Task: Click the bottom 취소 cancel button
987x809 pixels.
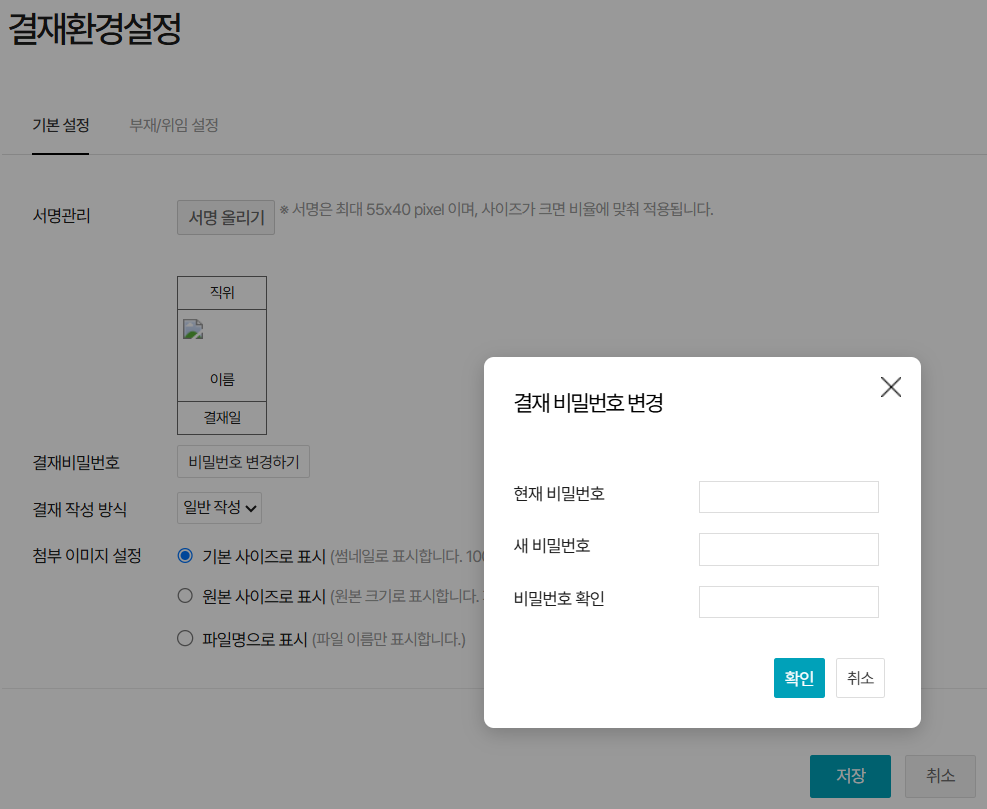Action: pos(938,776)
